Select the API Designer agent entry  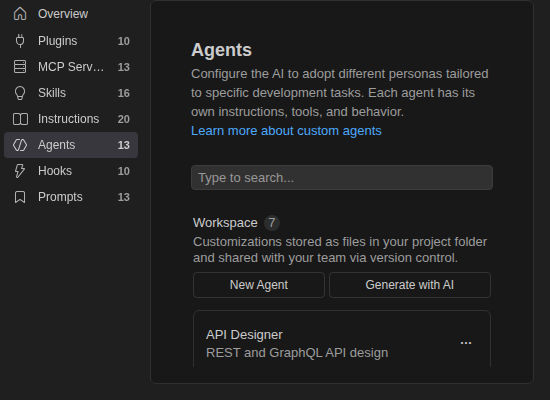342,339
